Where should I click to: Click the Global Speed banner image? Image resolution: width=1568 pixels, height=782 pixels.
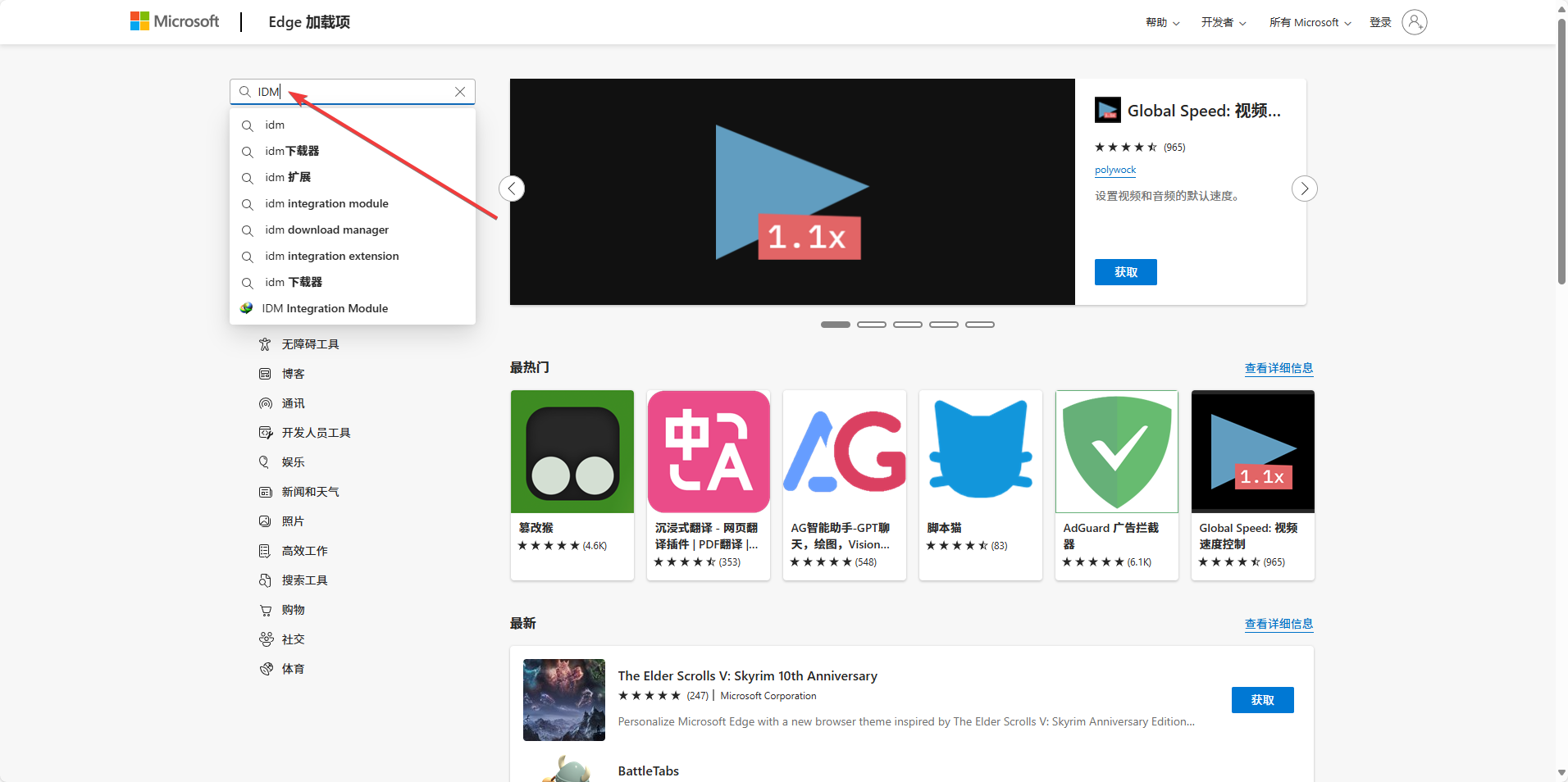tap(792, 192)
